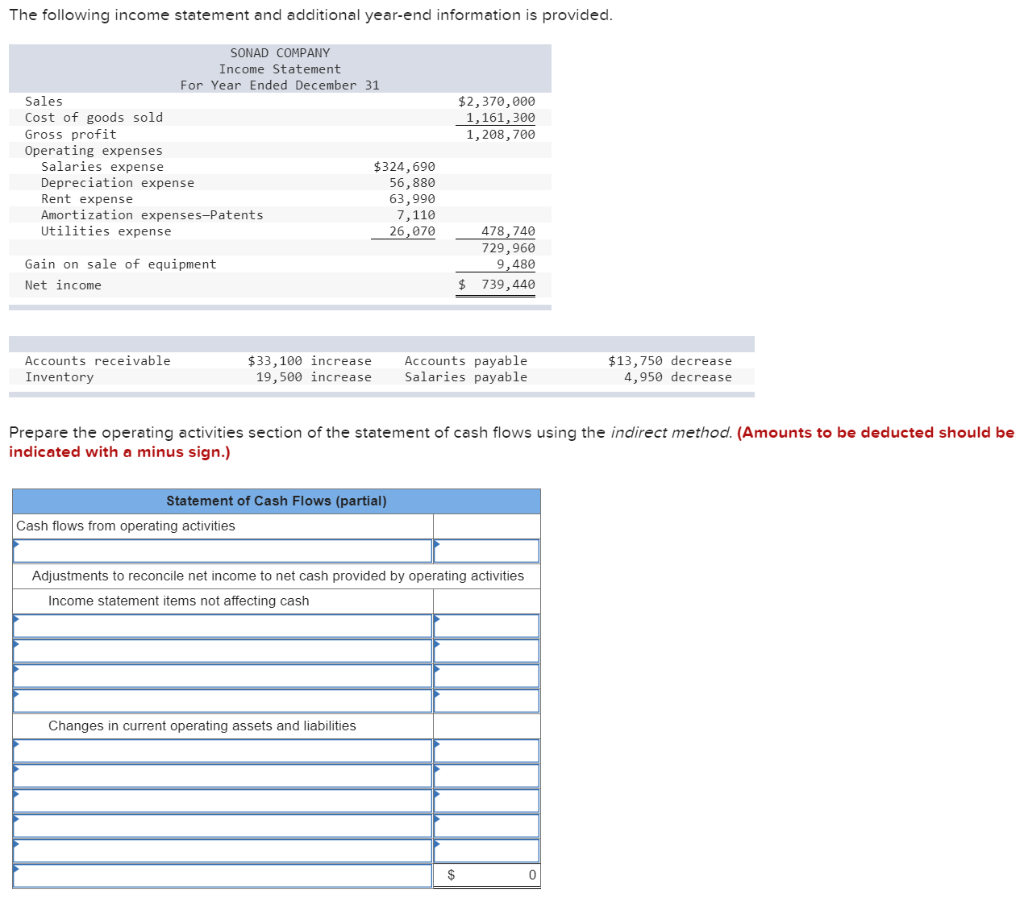Screen dimensions: 1024x898
Task: Expand the amount dropdown beside net income row
Action: (486, 550)
